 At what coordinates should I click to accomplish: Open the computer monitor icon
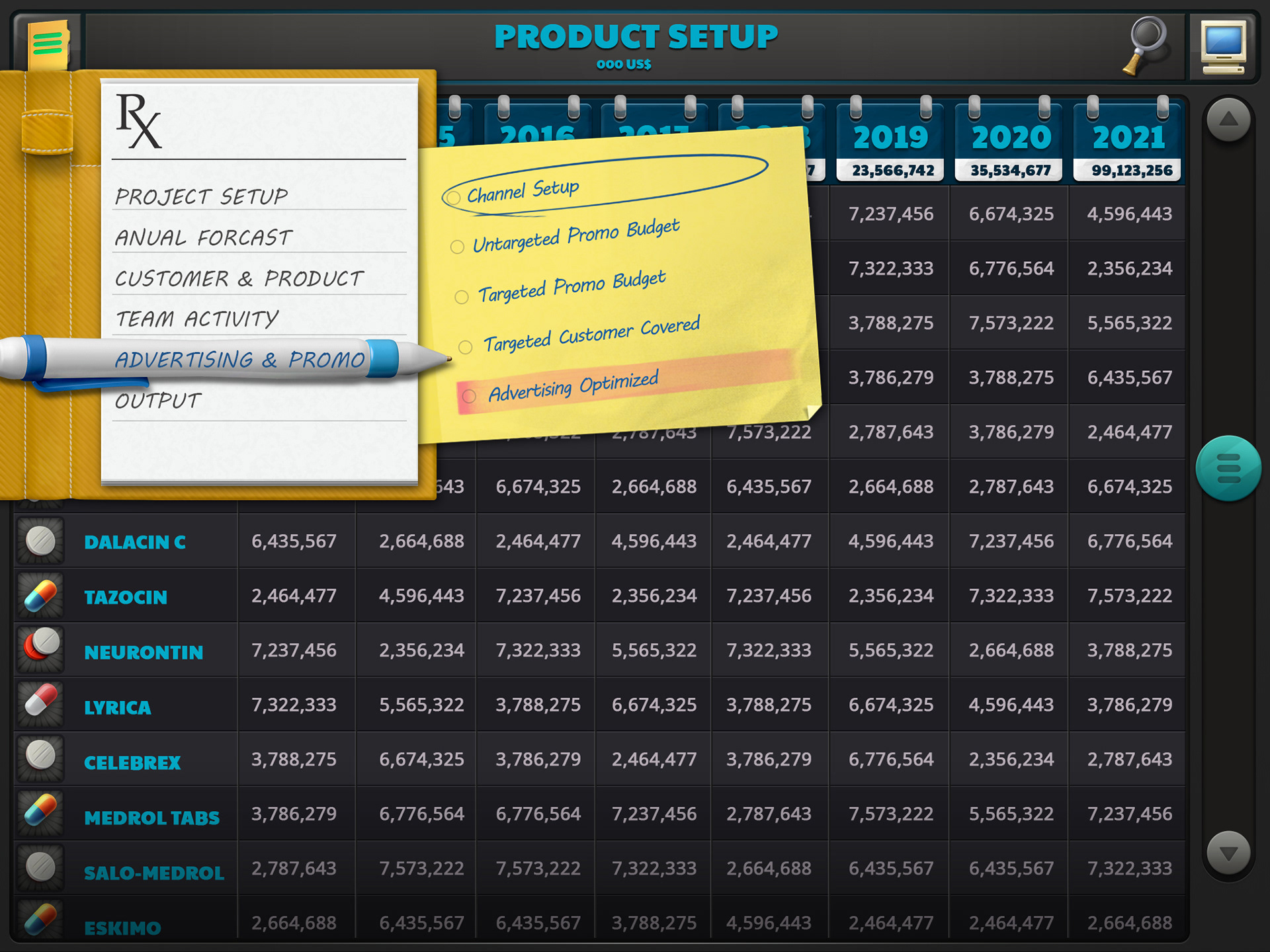pyautogui.click(x=1224, y=47)
